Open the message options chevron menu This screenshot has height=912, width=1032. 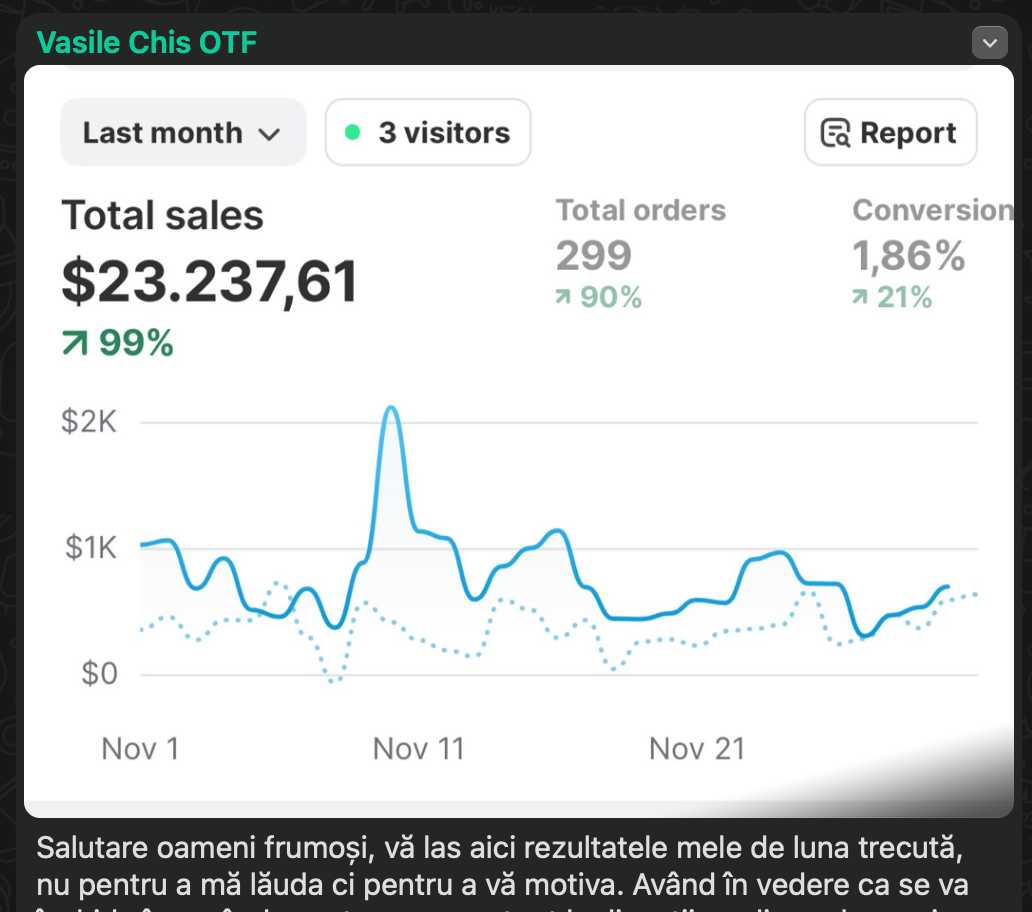989,43
